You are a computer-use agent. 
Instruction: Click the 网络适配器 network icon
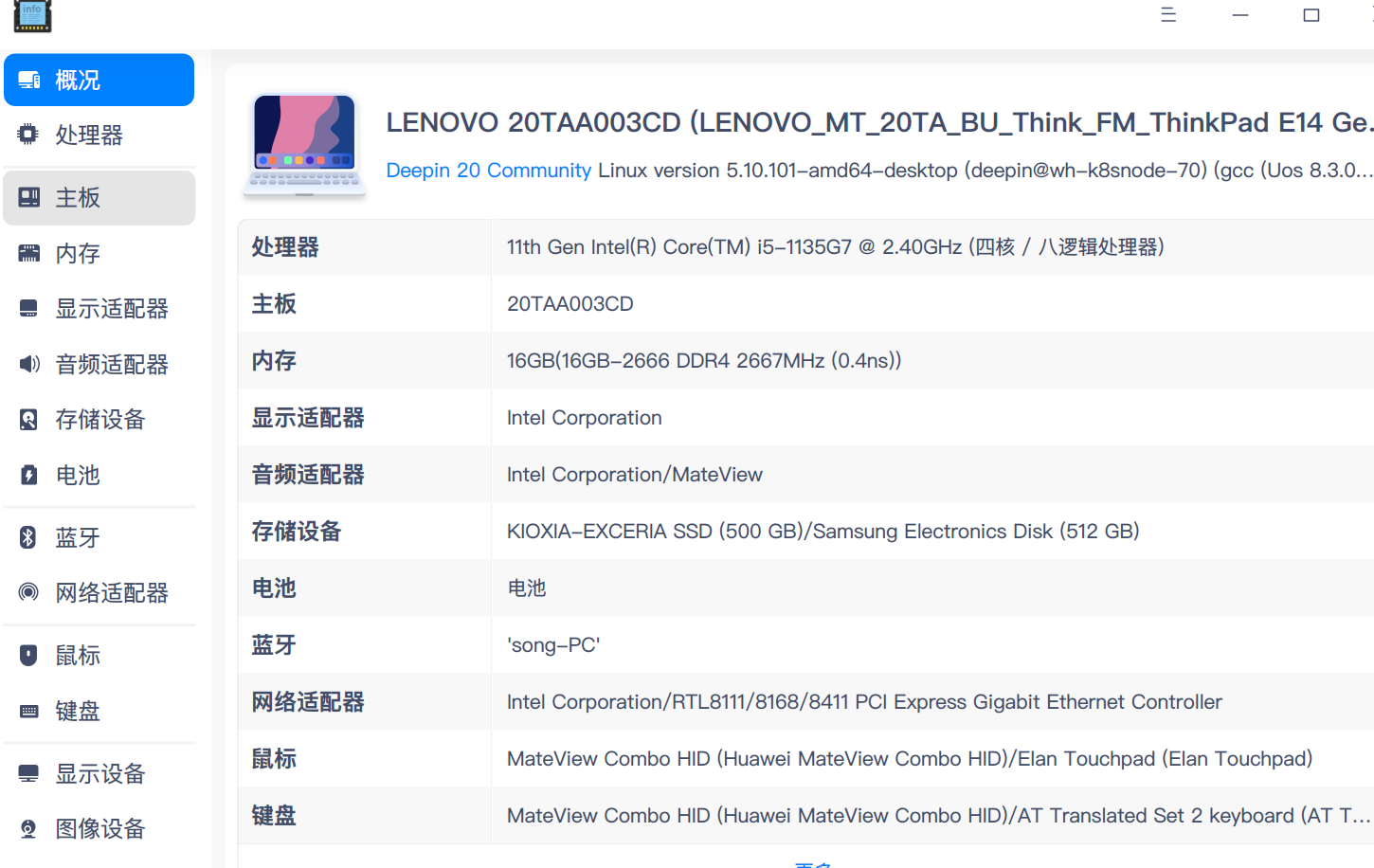[29, 592]
